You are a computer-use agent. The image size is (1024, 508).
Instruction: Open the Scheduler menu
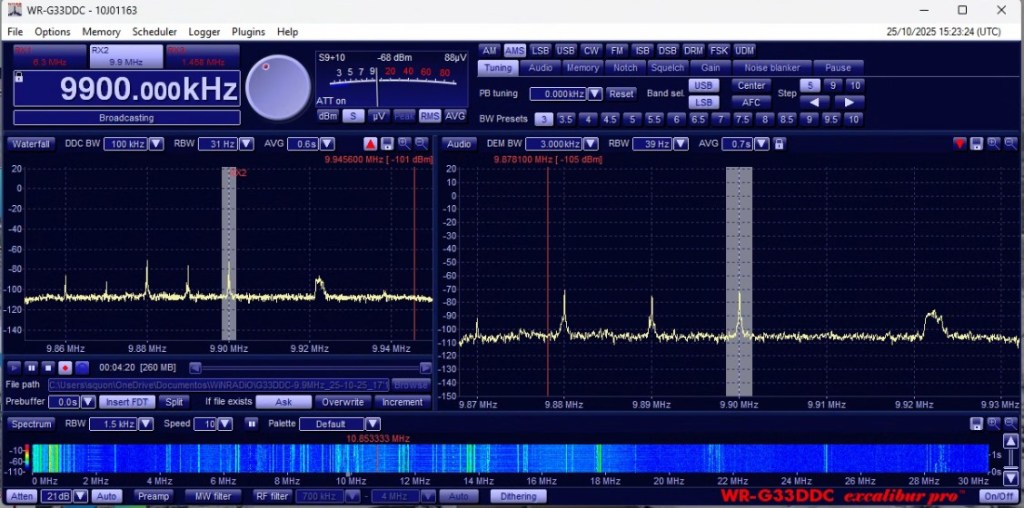coord(154,32)
